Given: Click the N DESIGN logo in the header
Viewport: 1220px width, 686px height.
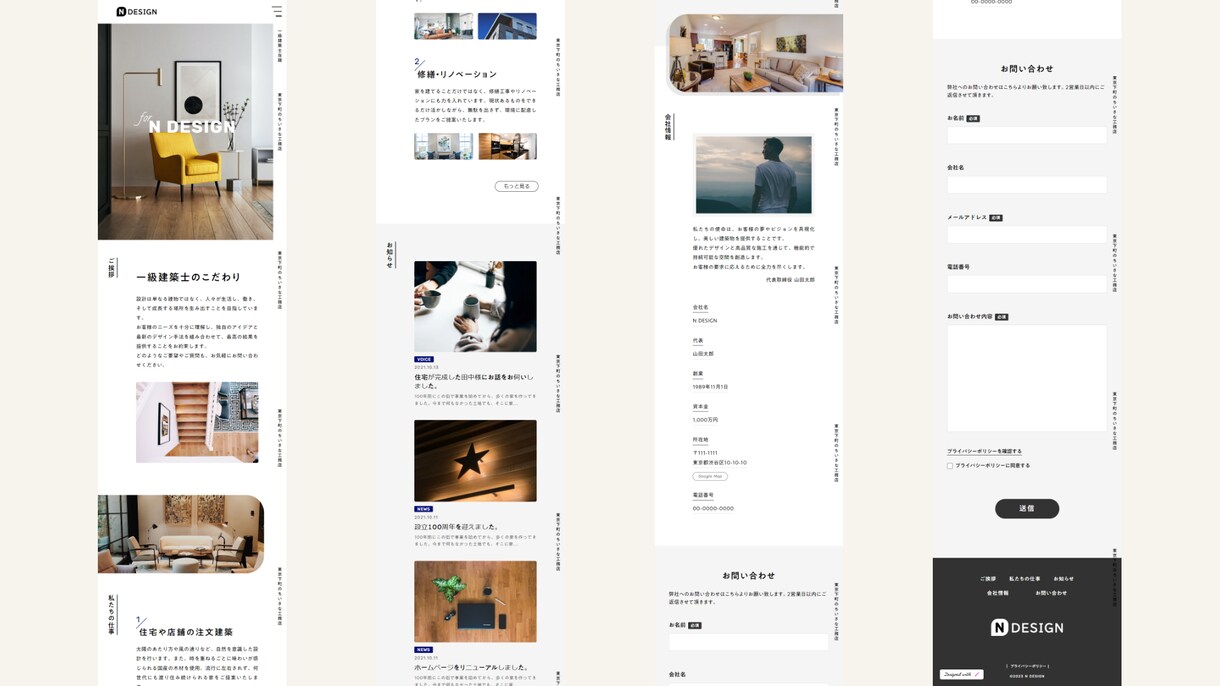Looking at the screenshot, I should pyautogui.click(x=137, y=12).
